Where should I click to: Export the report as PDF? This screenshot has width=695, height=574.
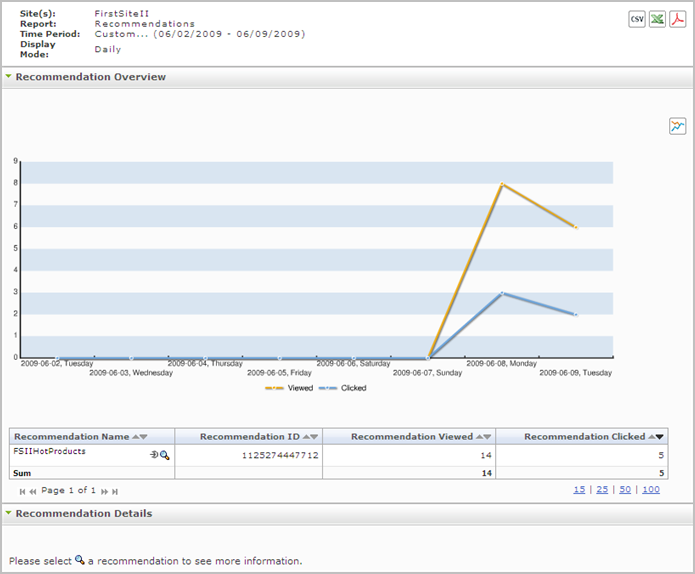tap(678, 19)
